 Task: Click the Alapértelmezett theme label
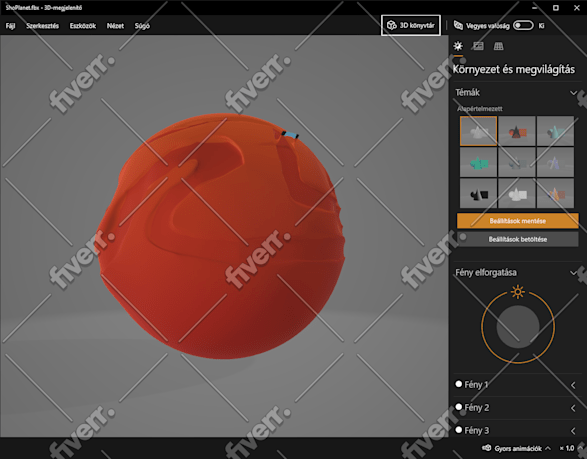click(480, 109)
